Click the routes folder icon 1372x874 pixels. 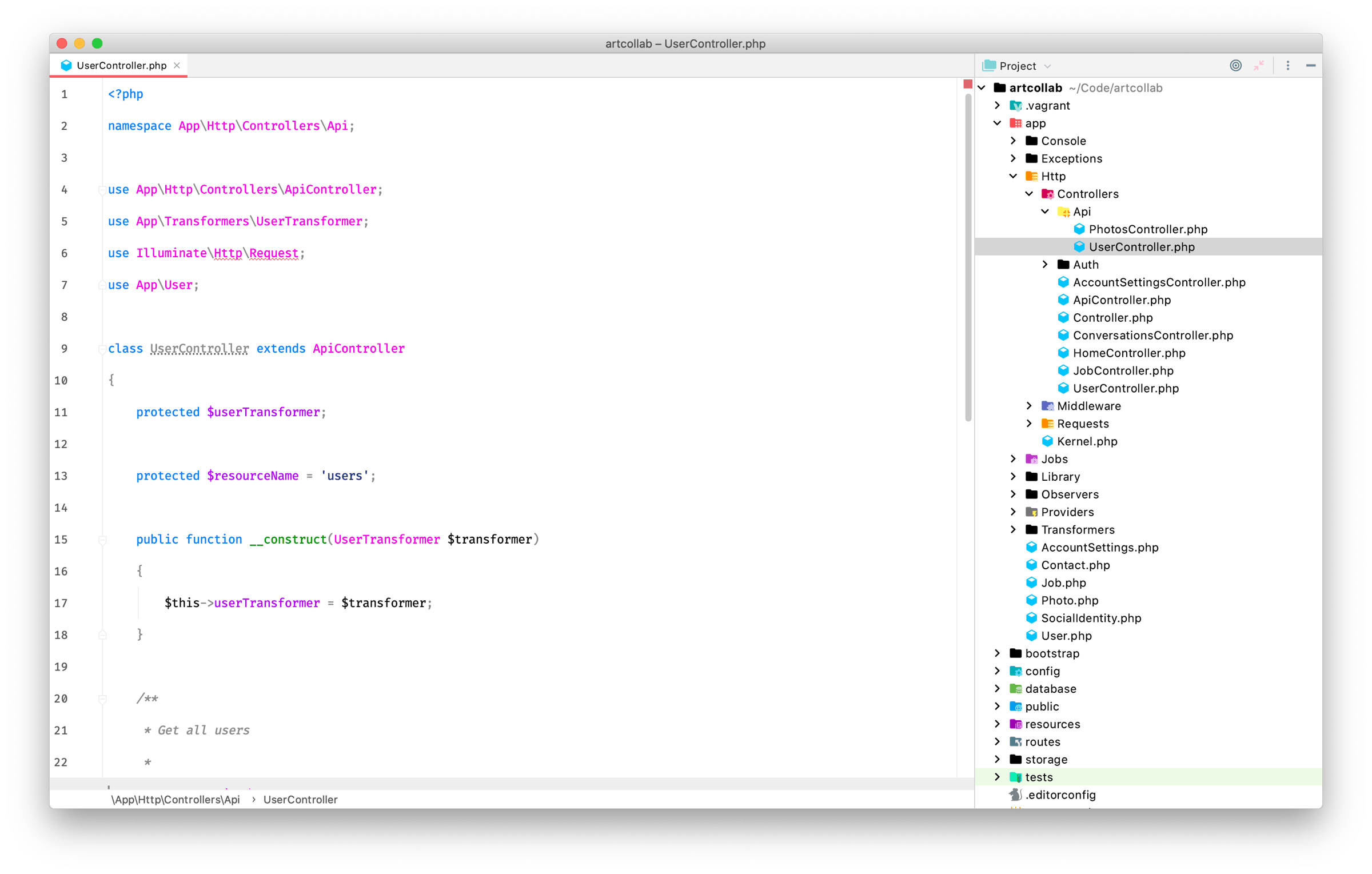click(1015, 742)
